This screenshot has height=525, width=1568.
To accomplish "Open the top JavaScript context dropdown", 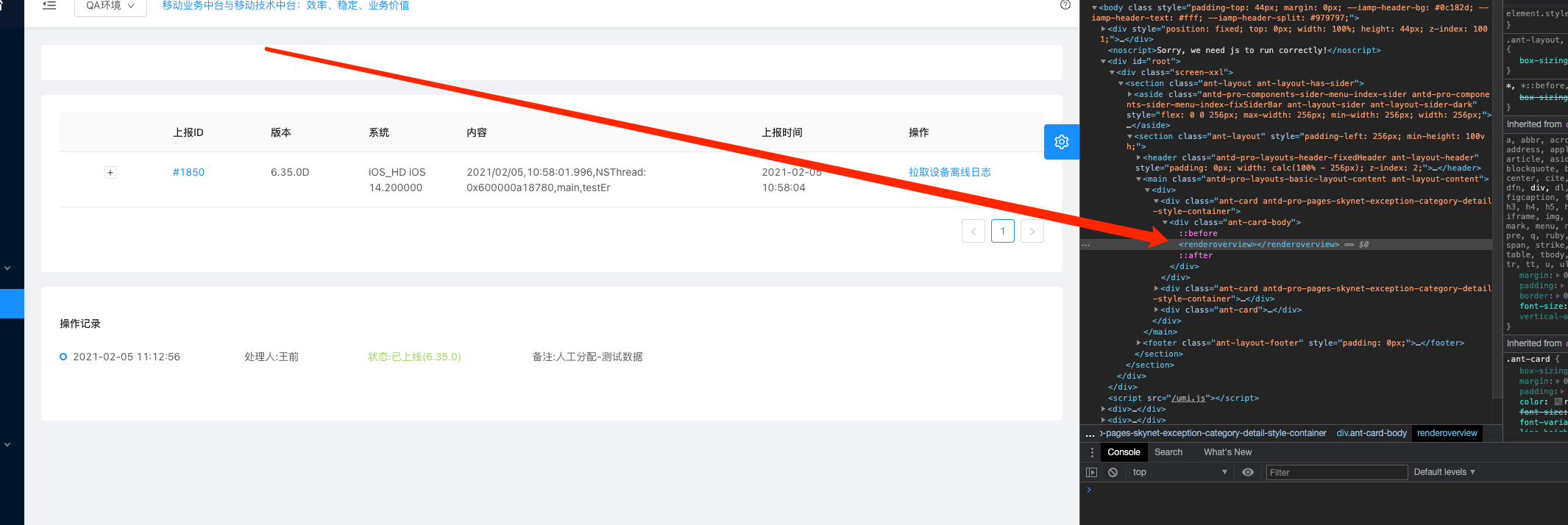I will pos(1180,472).
